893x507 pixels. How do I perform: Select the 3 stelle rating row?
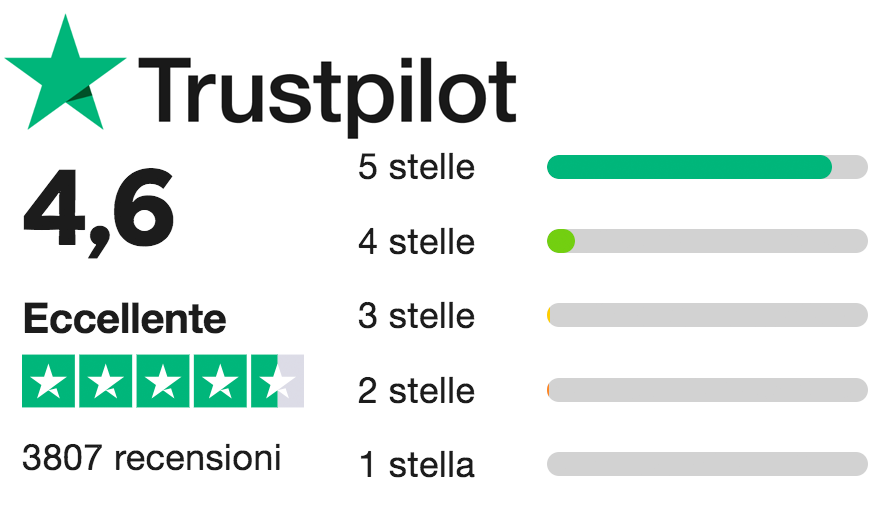[x=416, y=316]
